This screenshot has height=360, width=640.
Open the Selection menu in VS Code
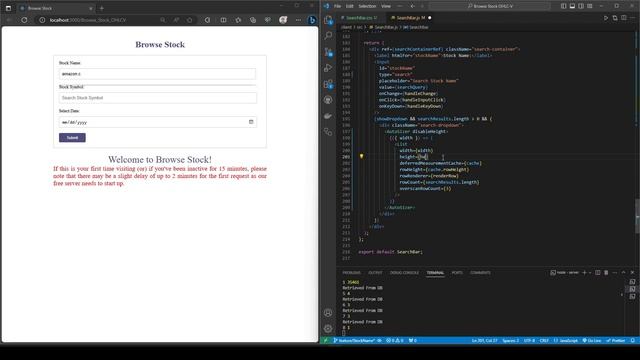[x=367, y=6]
